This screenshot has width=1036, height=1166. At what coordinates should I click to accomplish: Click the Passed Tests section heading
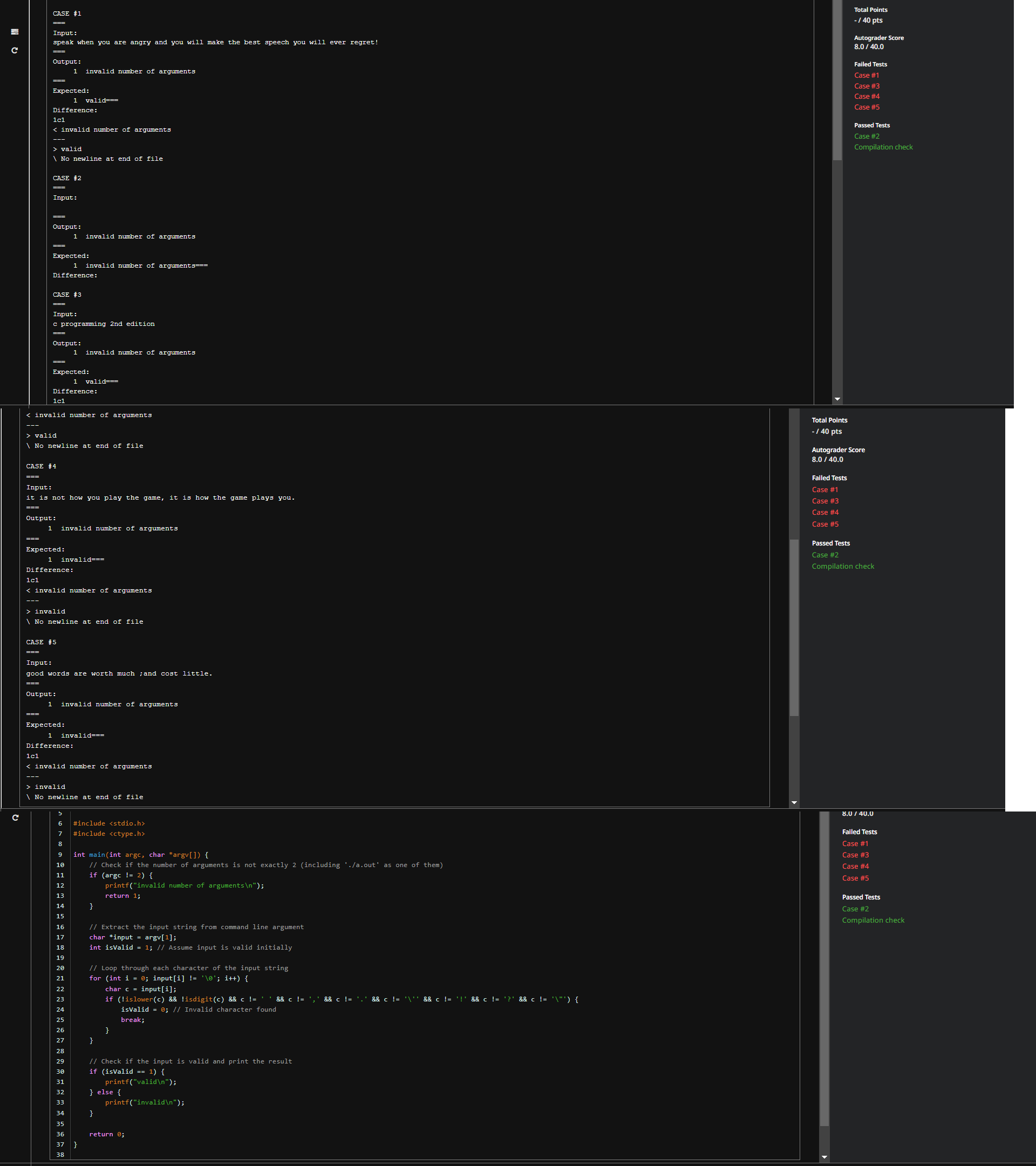point(872,125)
